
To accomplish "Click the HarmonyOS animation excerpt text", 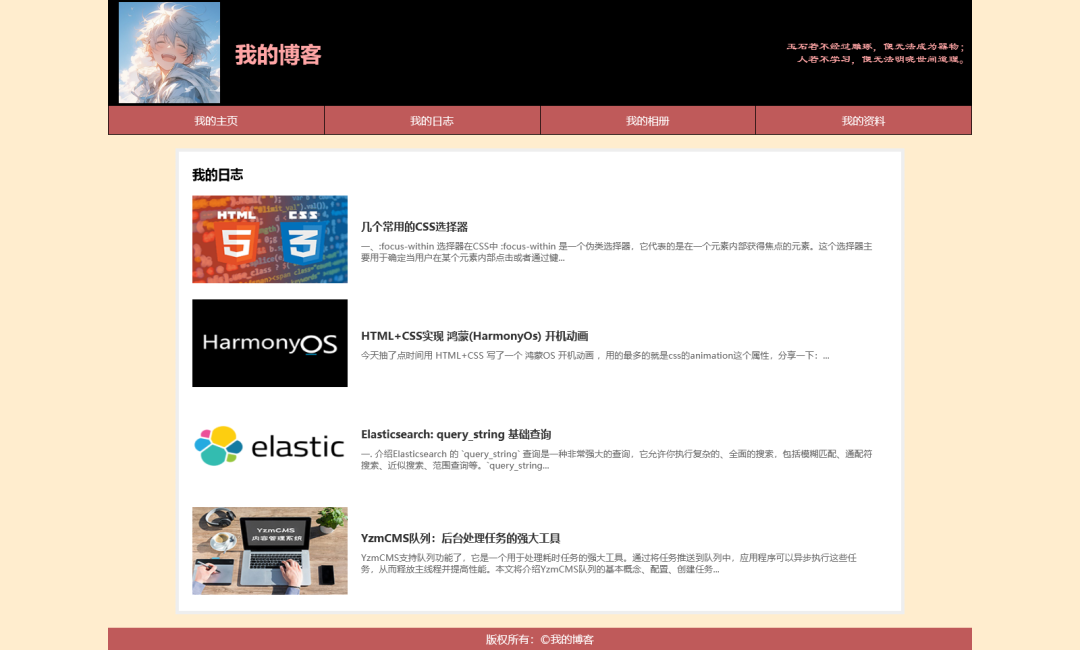I will pos(594,355).
